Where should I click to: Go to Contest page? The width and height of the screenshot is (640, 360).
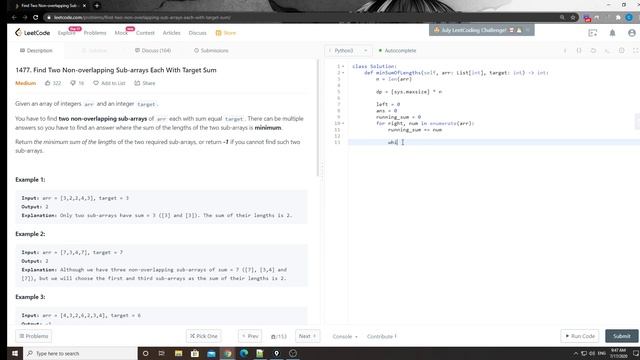pos(145,33)
